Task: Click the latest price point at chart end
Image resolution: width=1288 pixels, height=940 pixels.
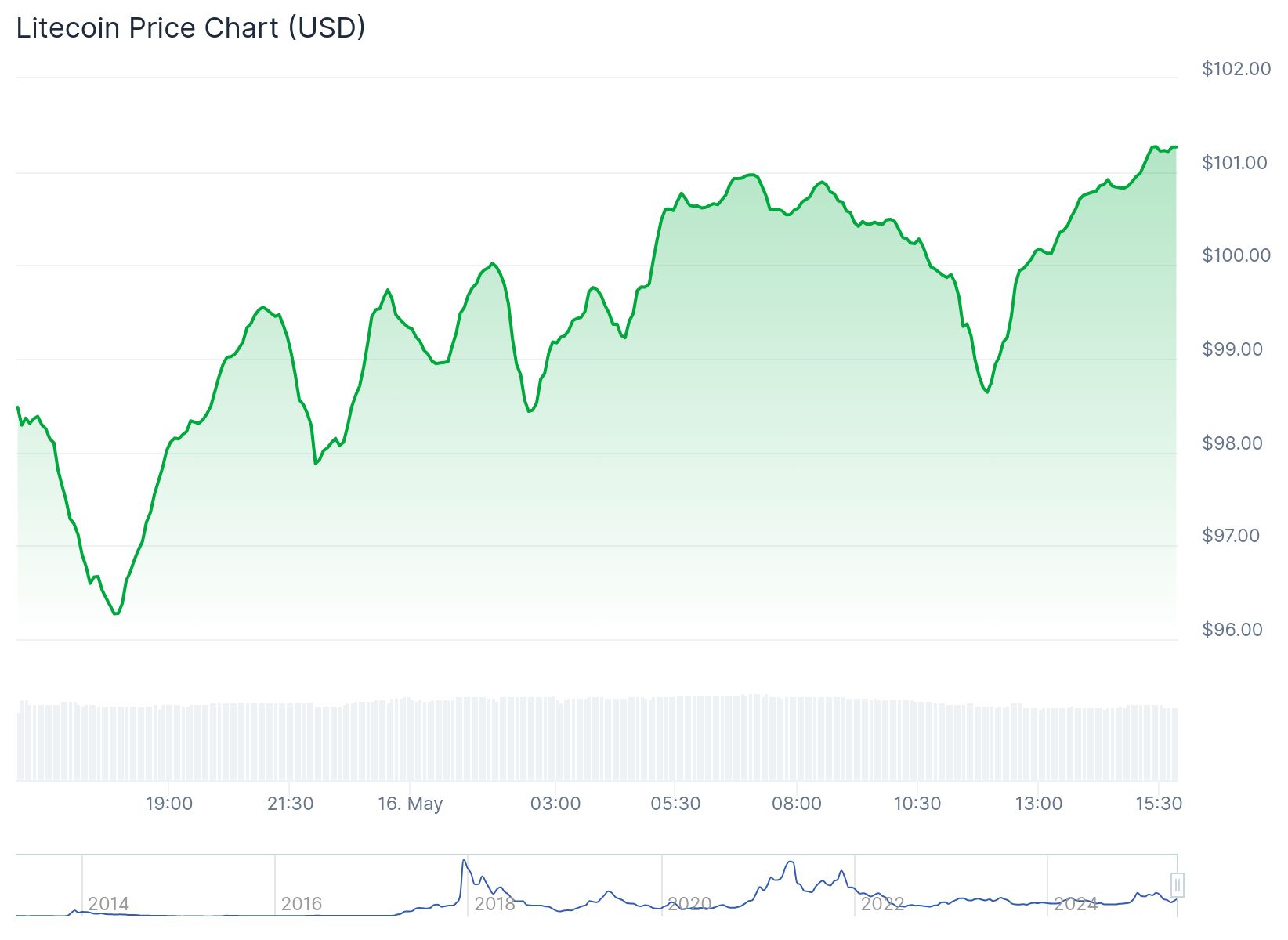Action: click(1175, 146)
